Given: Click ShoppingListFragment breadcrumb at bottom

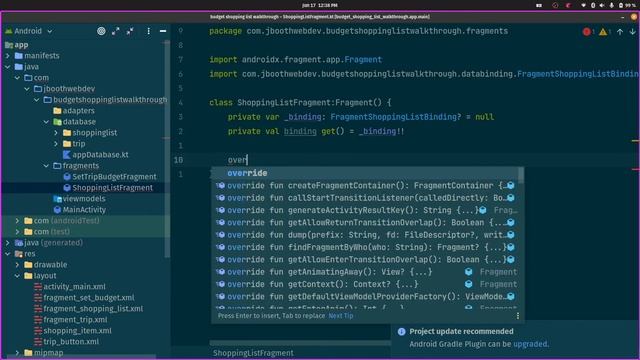Looking at the screenshot, I should click(253, 353).
